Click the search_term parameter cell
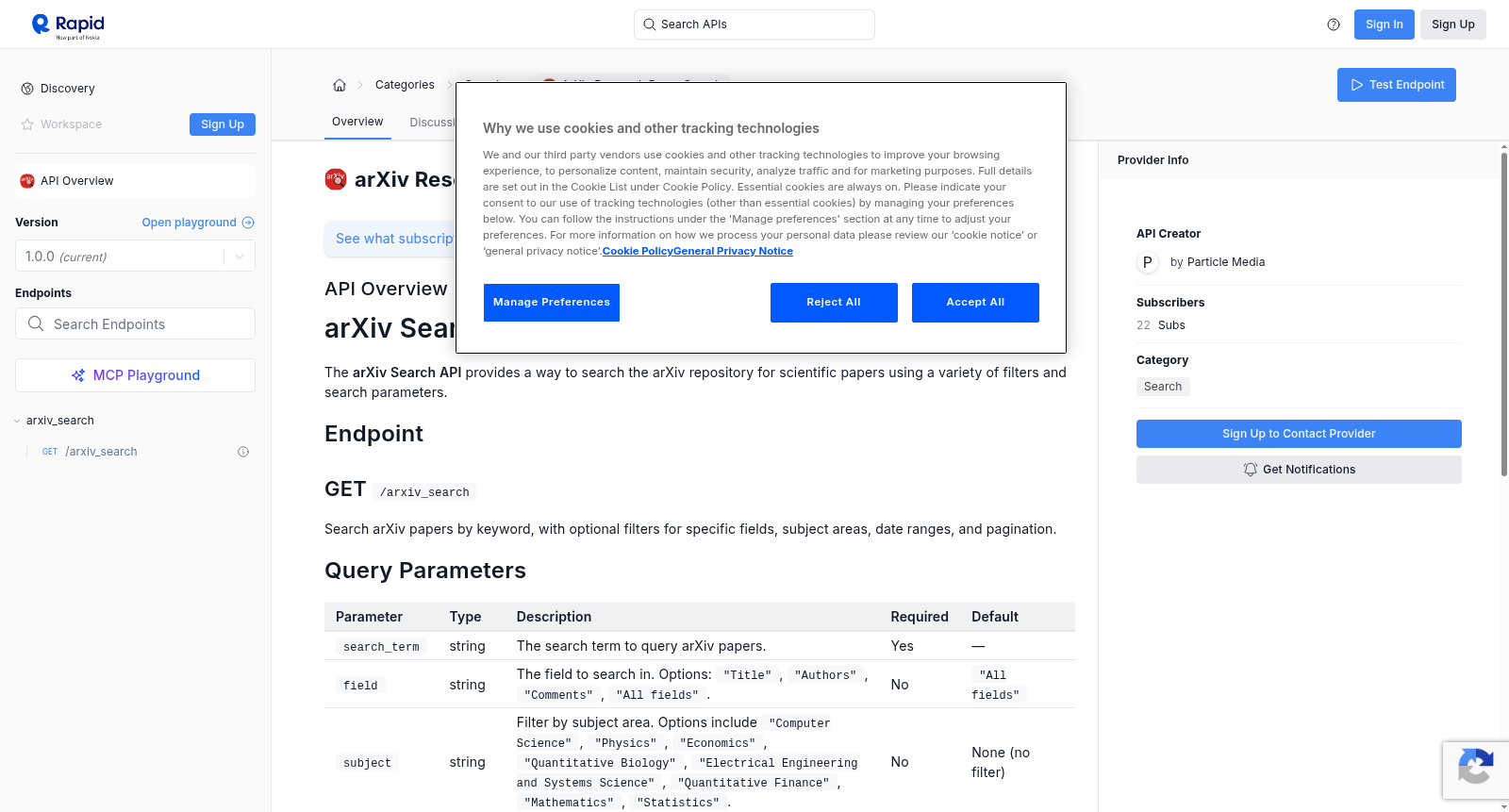The image size is (1509, 812). [x=381, y=647]
